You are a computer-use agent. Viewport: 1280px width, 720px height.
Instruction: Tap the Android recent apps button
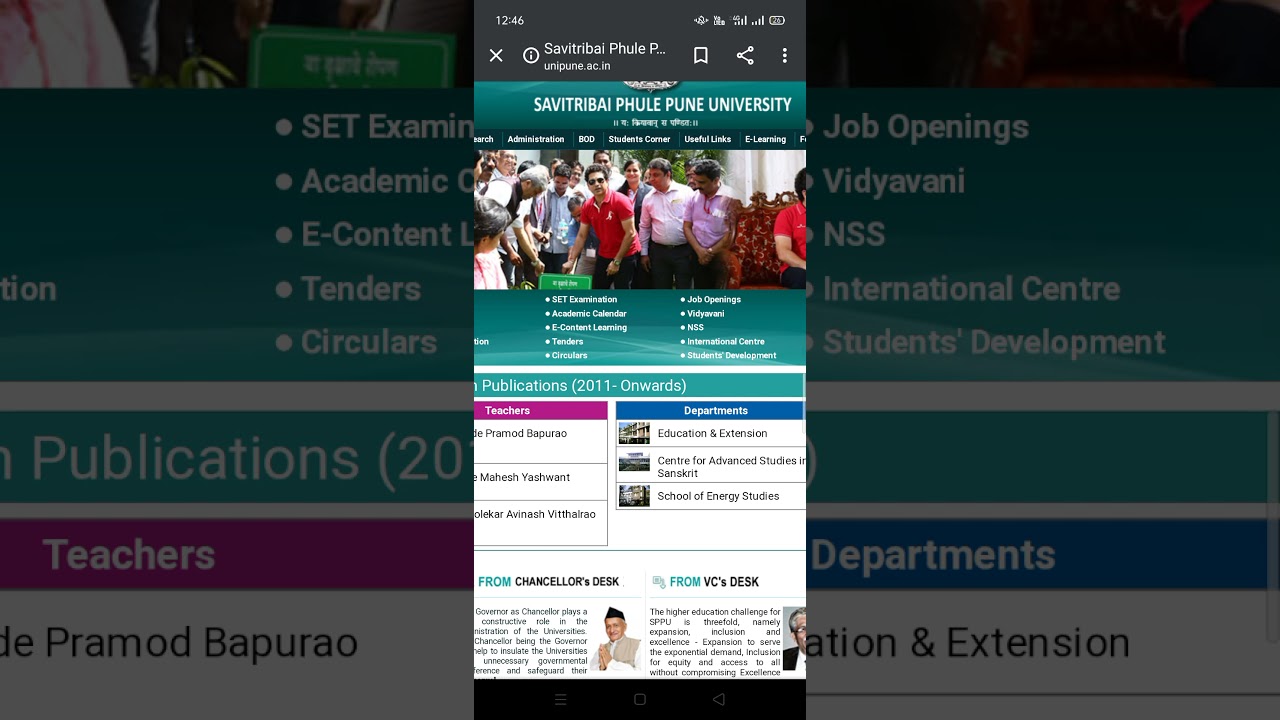(561, 700)
